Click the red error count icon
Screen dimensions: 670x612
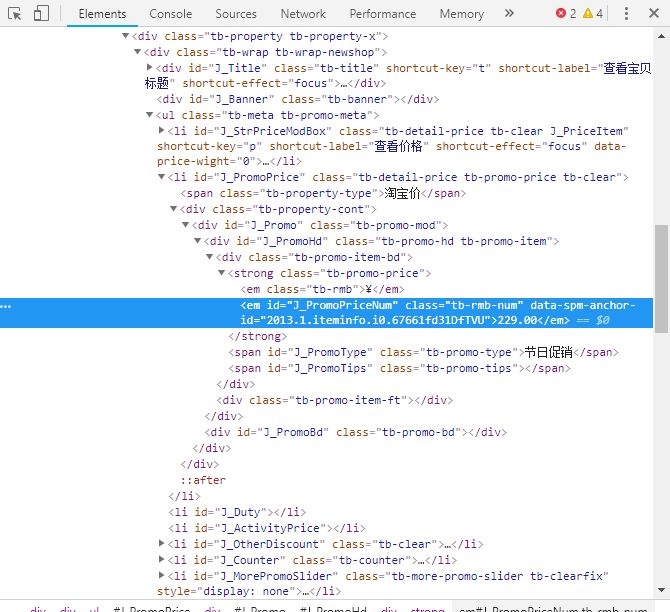coord(561,14)
